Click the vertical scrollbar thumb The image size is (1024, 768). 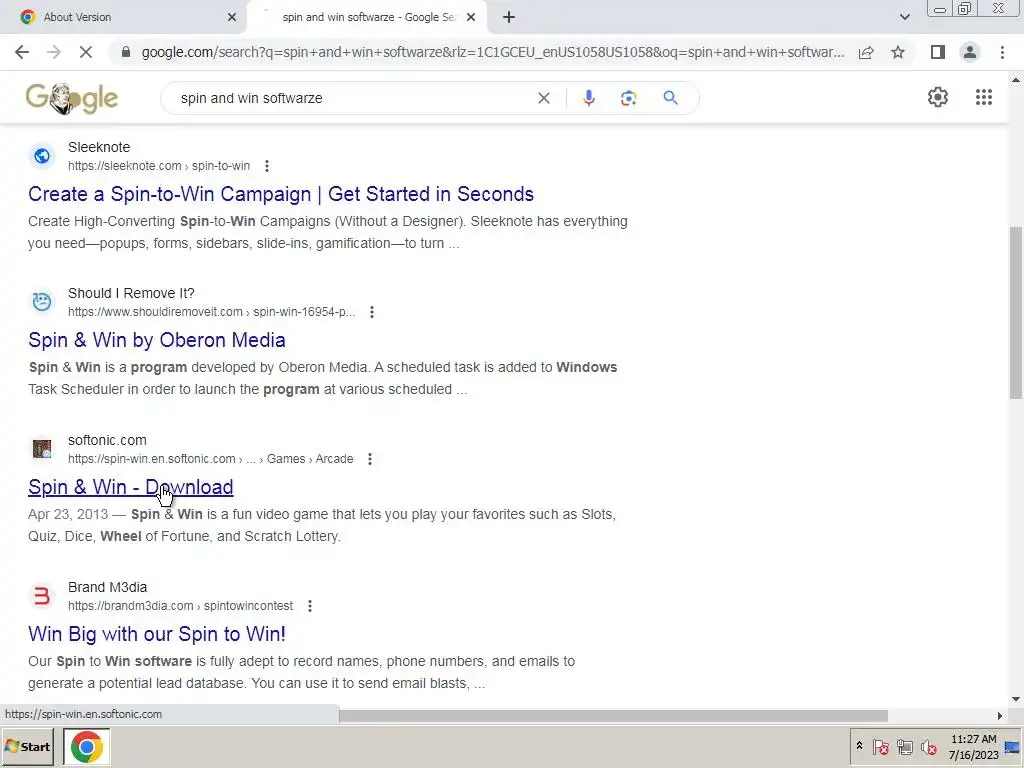(1016, 313)
